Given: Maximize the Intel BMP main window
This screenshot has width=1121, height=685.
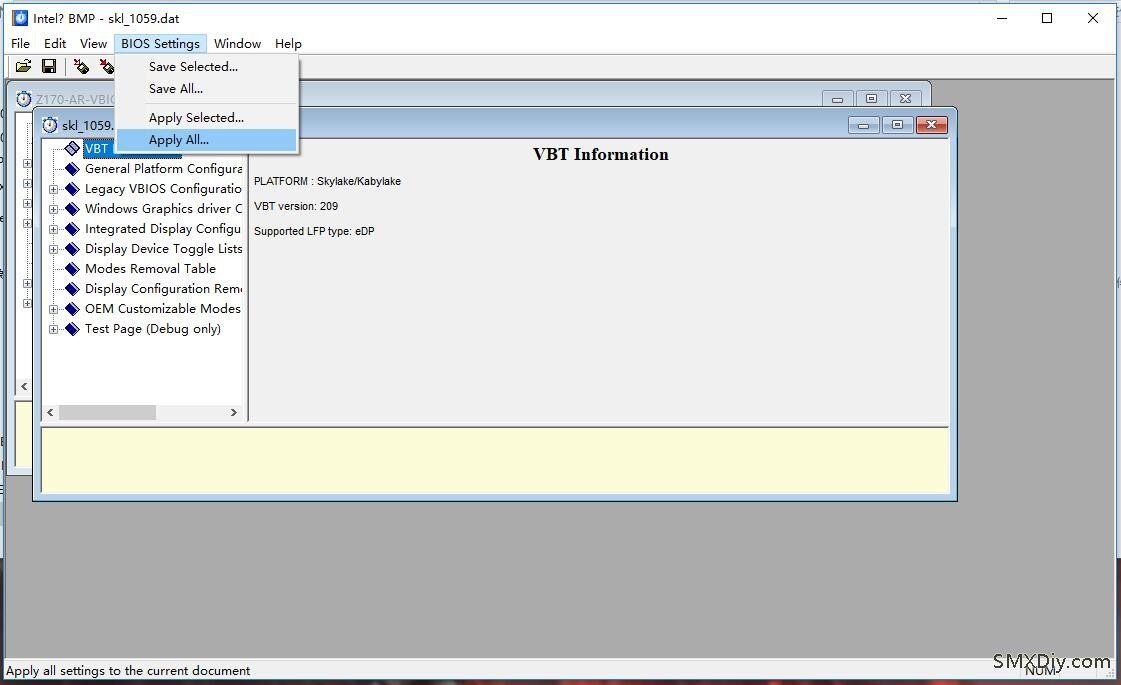Looking at the screenshot, I should click(1047, 18).
